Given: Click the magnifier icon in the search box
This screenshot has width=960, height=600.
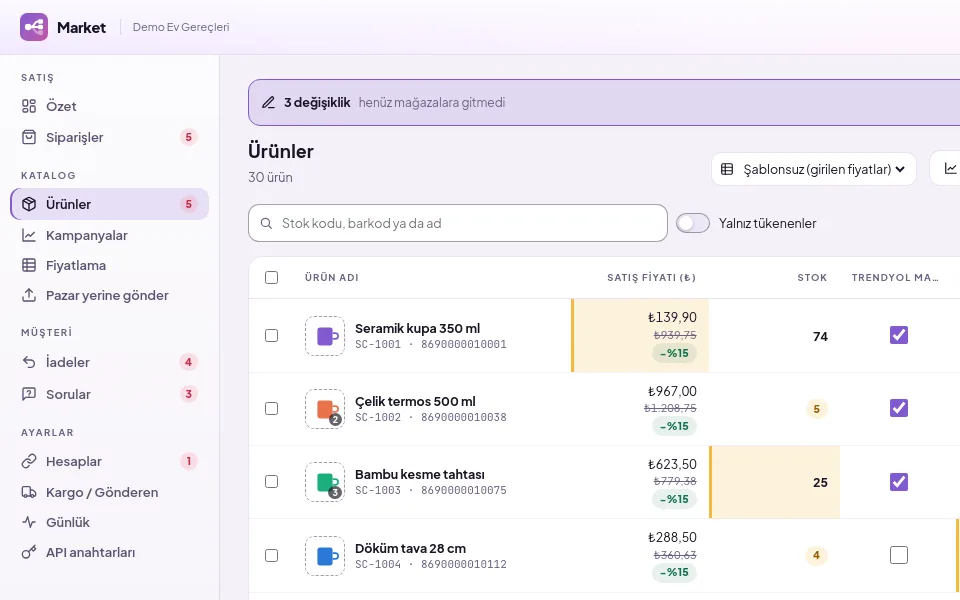Looking at the screenshot, I should tap(266, 223).
